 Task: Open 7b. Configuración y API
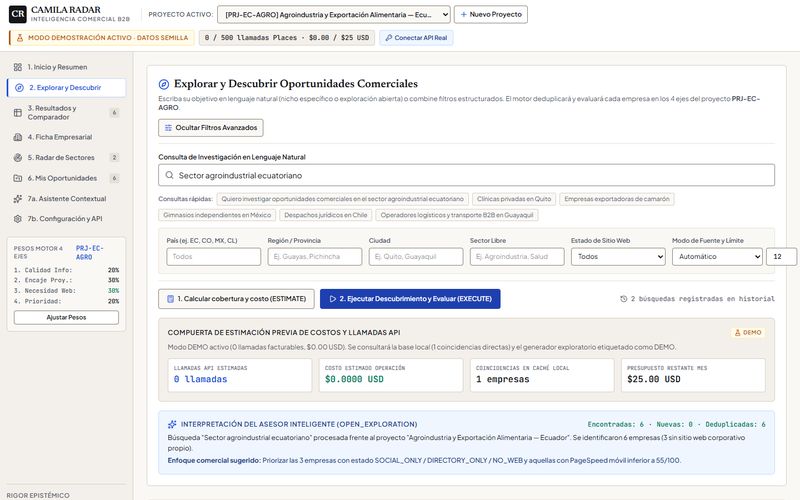click(x=66, y=218)
